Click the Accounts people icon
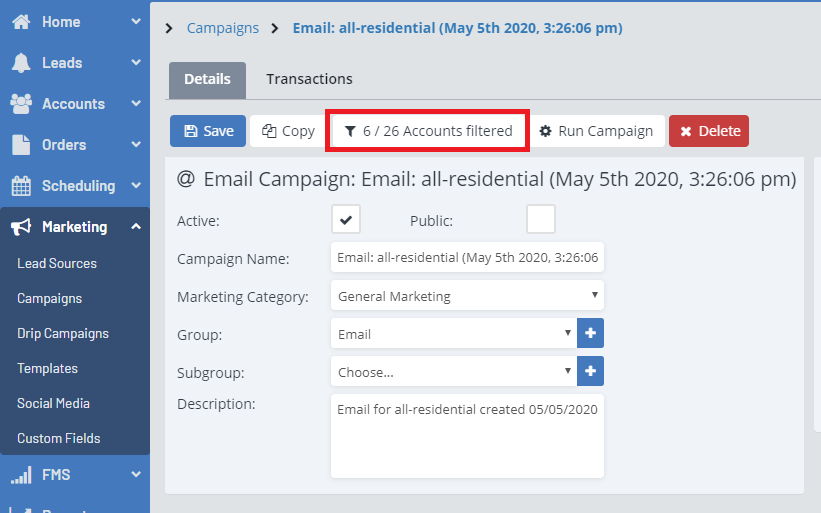This screenshot has height=513, width=821. pyautogui.click(x=21, y=104)
